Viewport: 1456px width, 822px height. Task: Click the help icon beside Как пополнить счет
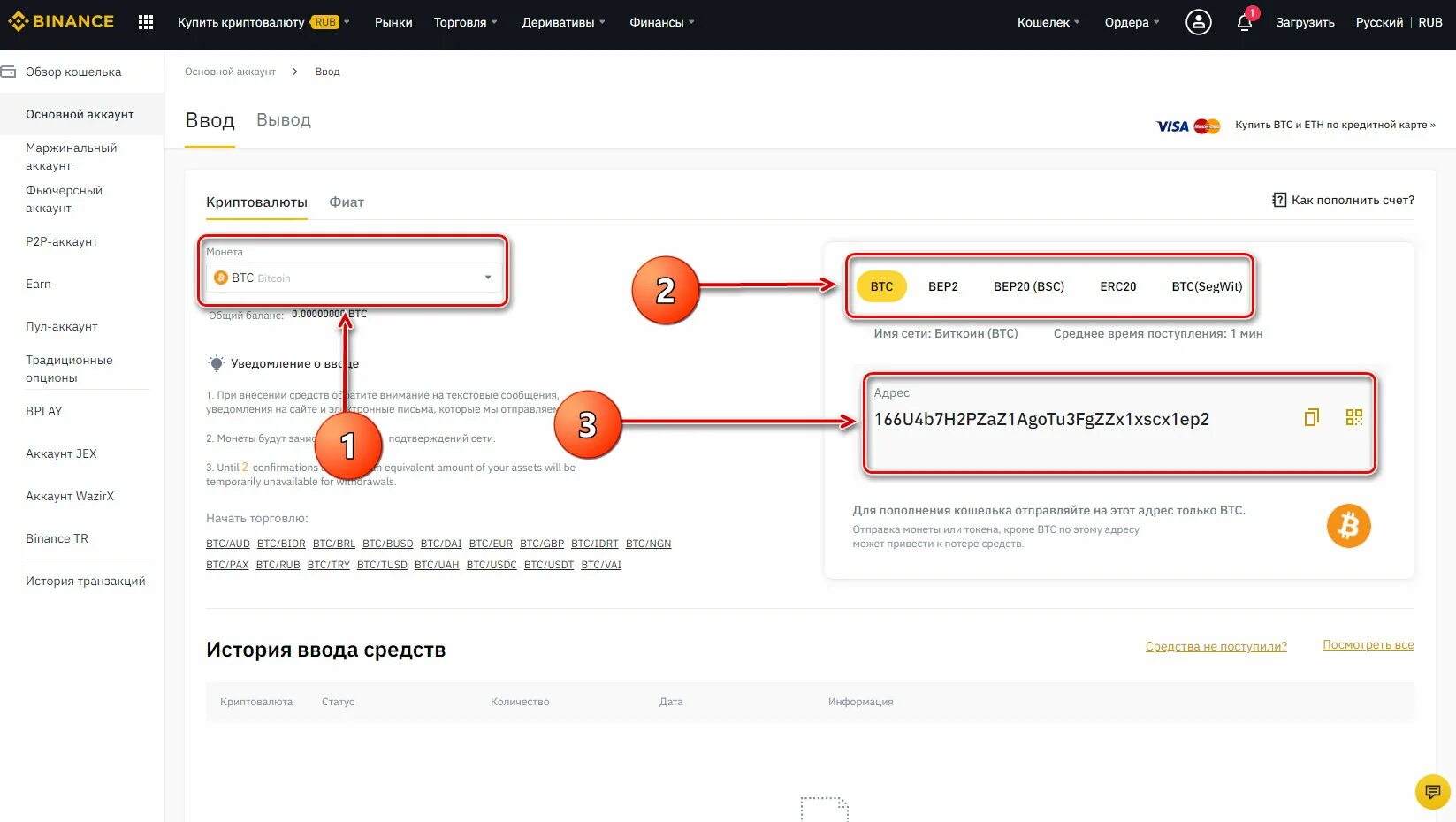(1279, 200)
